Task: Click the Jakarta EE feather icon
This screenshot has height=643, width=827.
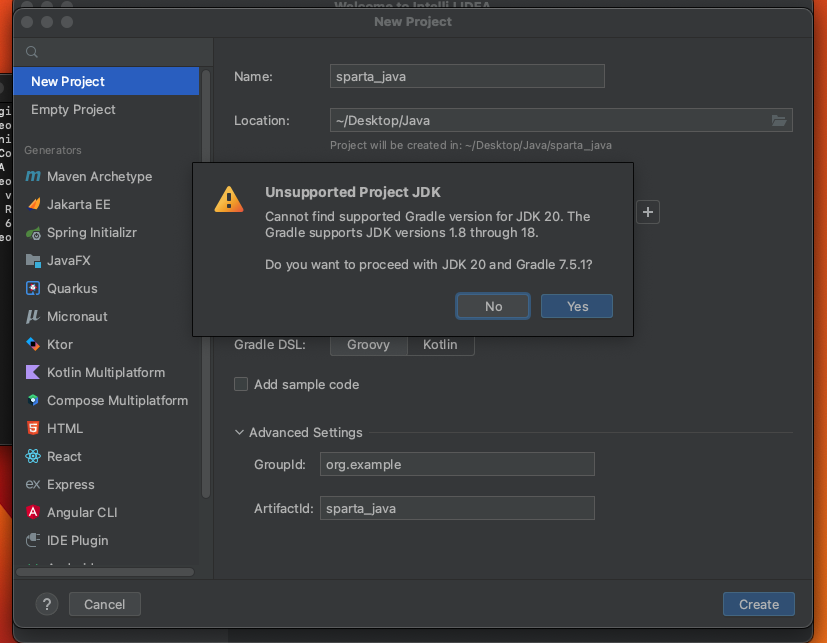Action: tap(33, 204)
